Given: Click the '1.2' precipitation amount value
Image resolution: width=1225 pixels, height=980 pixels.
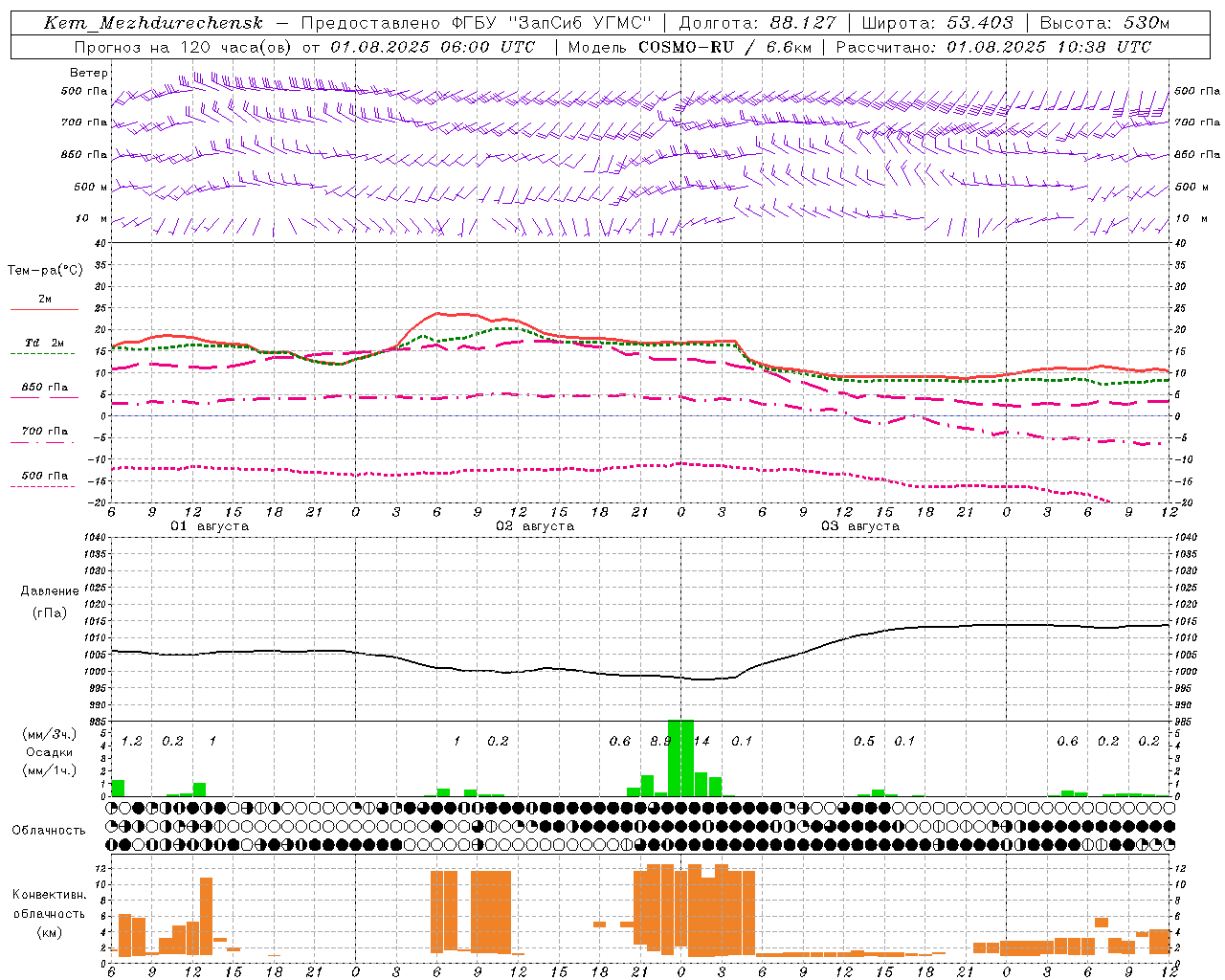Looking at the screenshot, I should tap(132, 742).
